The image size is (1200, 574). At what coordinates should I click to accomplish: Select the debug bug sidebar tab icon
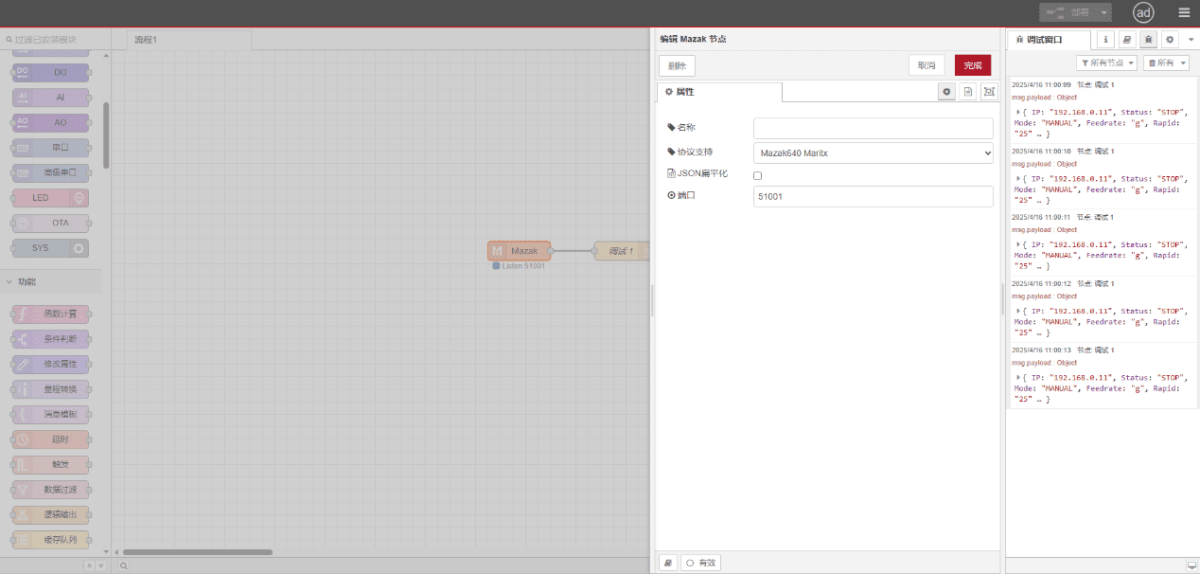click(1148, 39)
